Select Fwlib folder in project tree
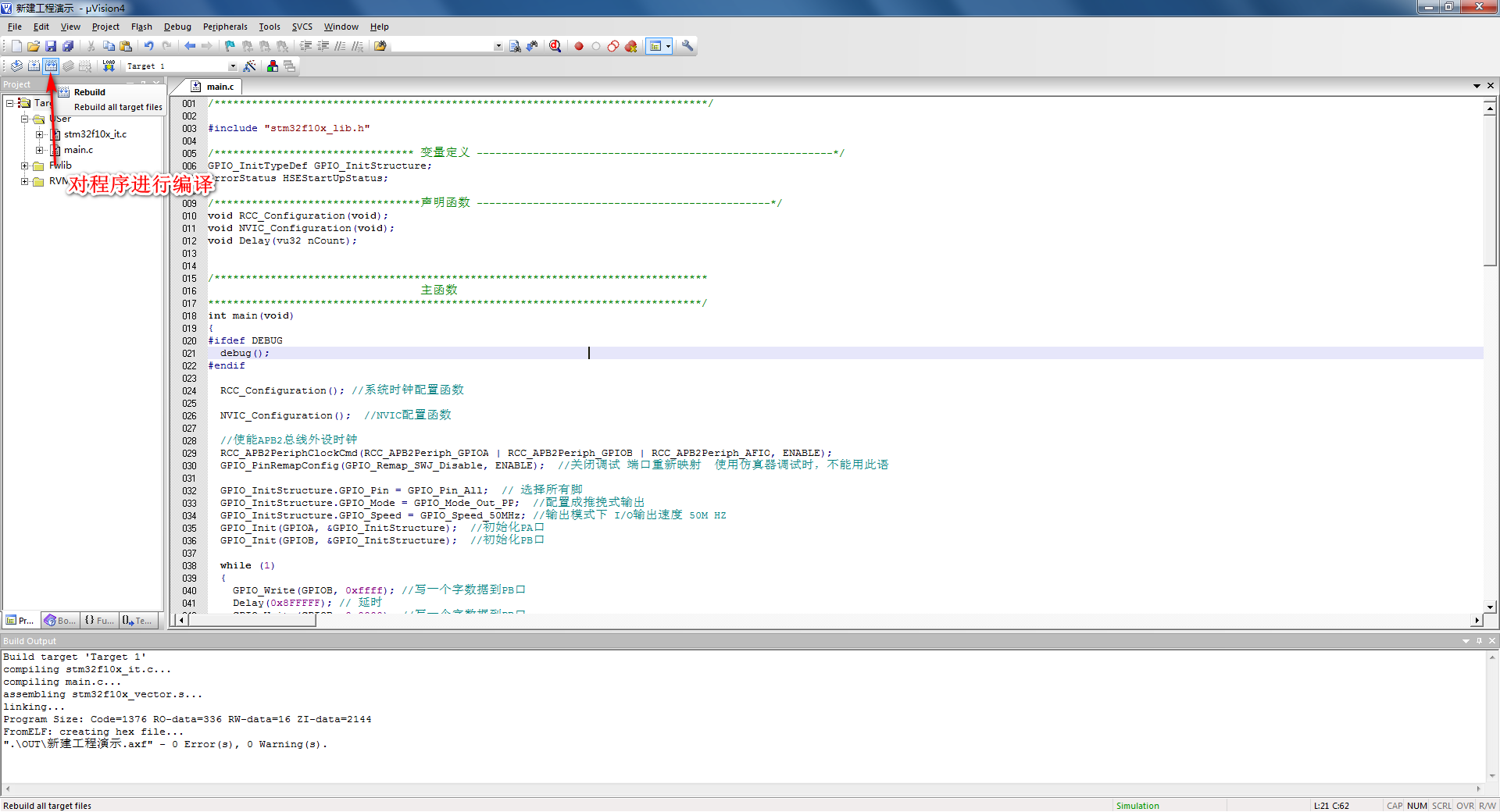Image resolution: width=1500 pixels, height=812 pixels. coord(60,166)
